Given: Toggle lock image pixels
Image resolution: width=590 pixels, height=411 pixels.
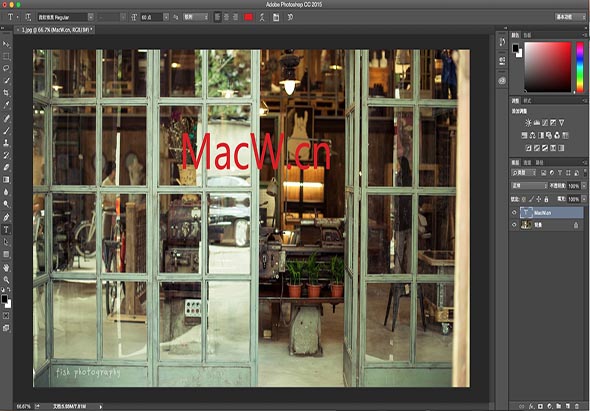Looking at the screenshot, I should tap(531, 199).
